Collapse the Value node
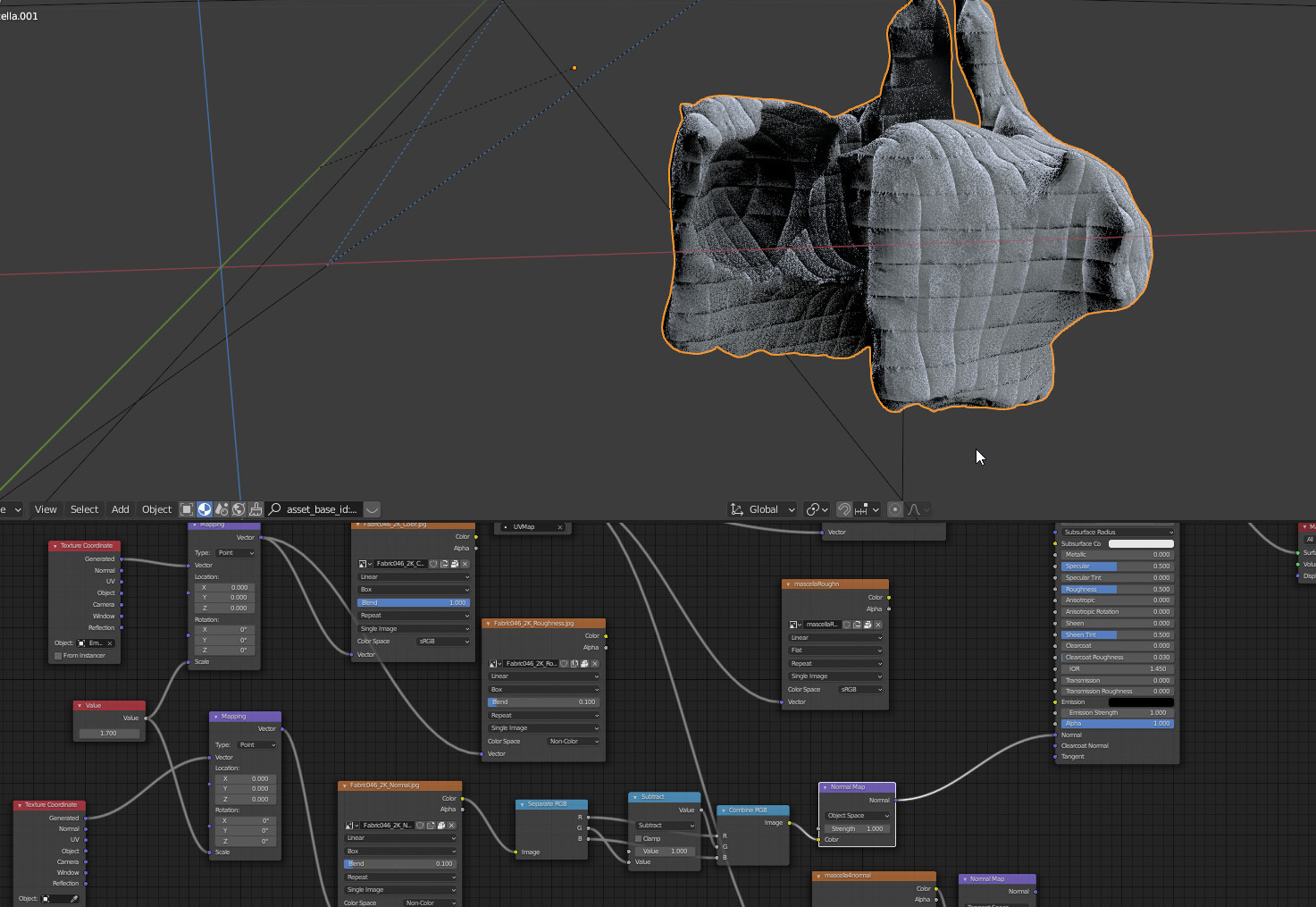The height and width of the screenshot is (907, 1316). pos(80,706)
